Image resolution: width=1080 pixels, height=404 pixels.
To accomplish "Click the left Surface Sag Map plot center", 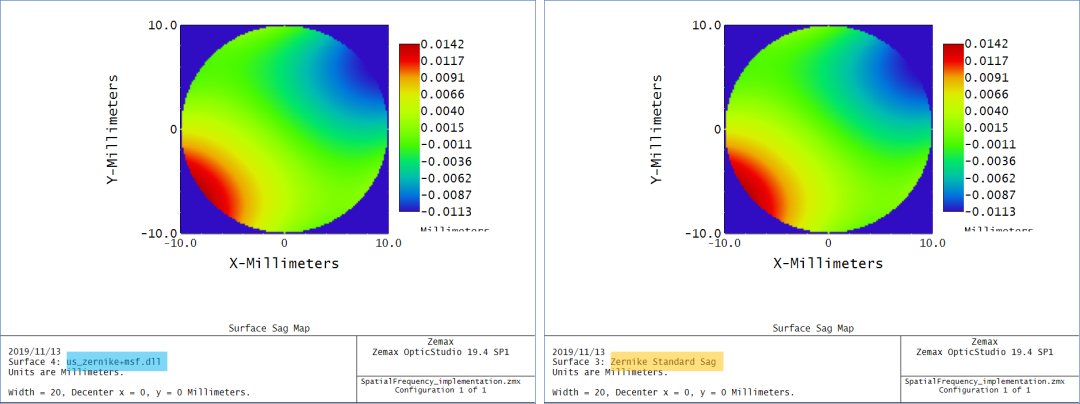I will [284, 128].
